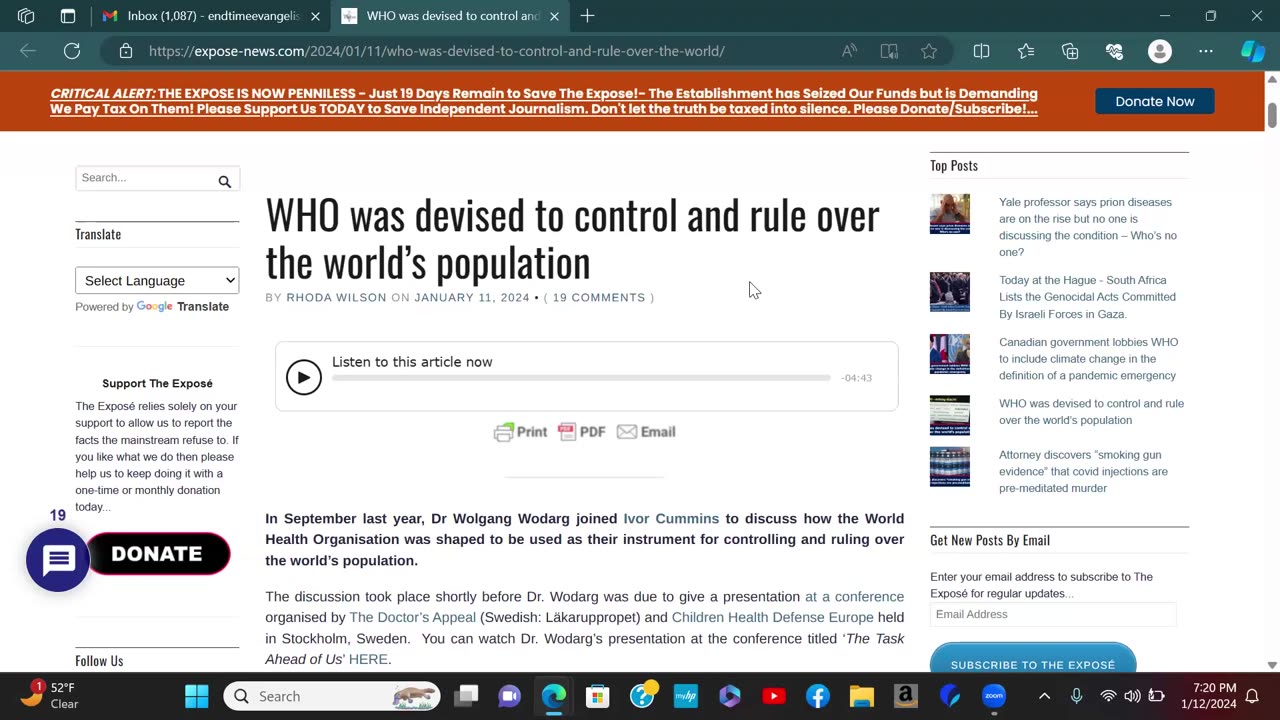Open Workspaces icon in title bar

click(26, 16)
